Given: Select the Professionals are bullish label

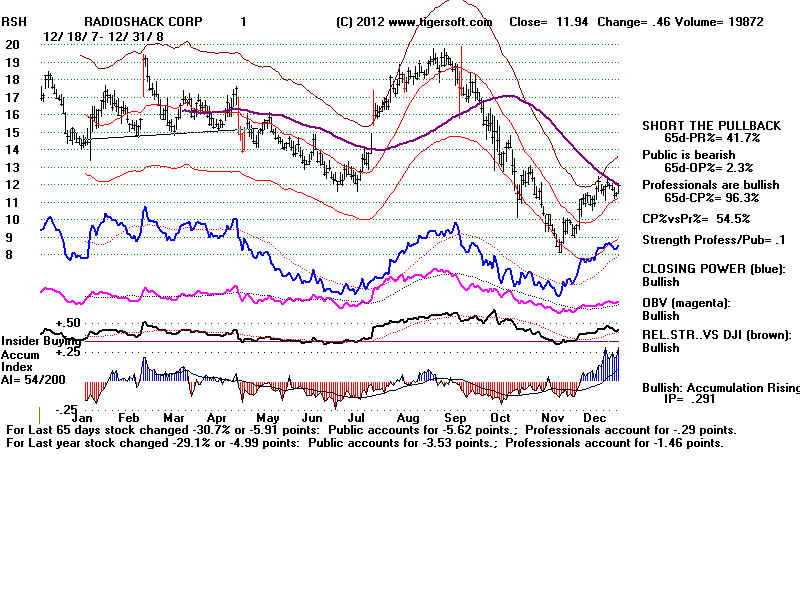Looking at the screenshot, I should 710,185.
